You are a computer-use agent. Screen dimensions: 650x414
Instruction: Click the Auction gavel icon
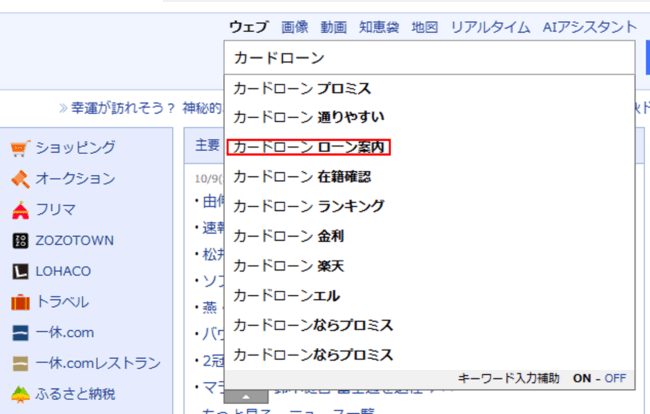pos(20,179)
